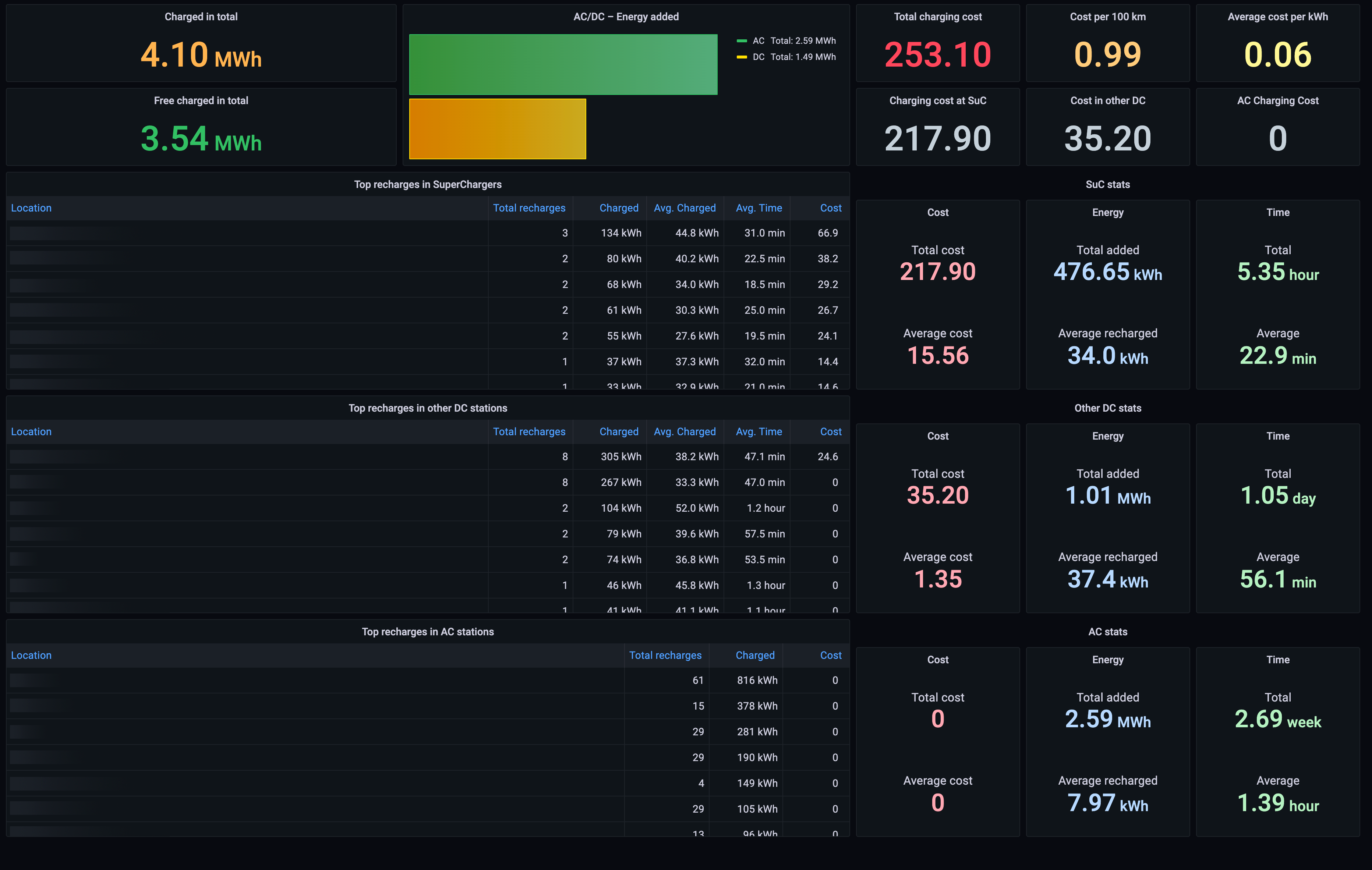Screen dimensions: 1372x870
Task: Open the 'Charged in total' panel title menu
Action: pyautogui.click(x=201, y=17)
